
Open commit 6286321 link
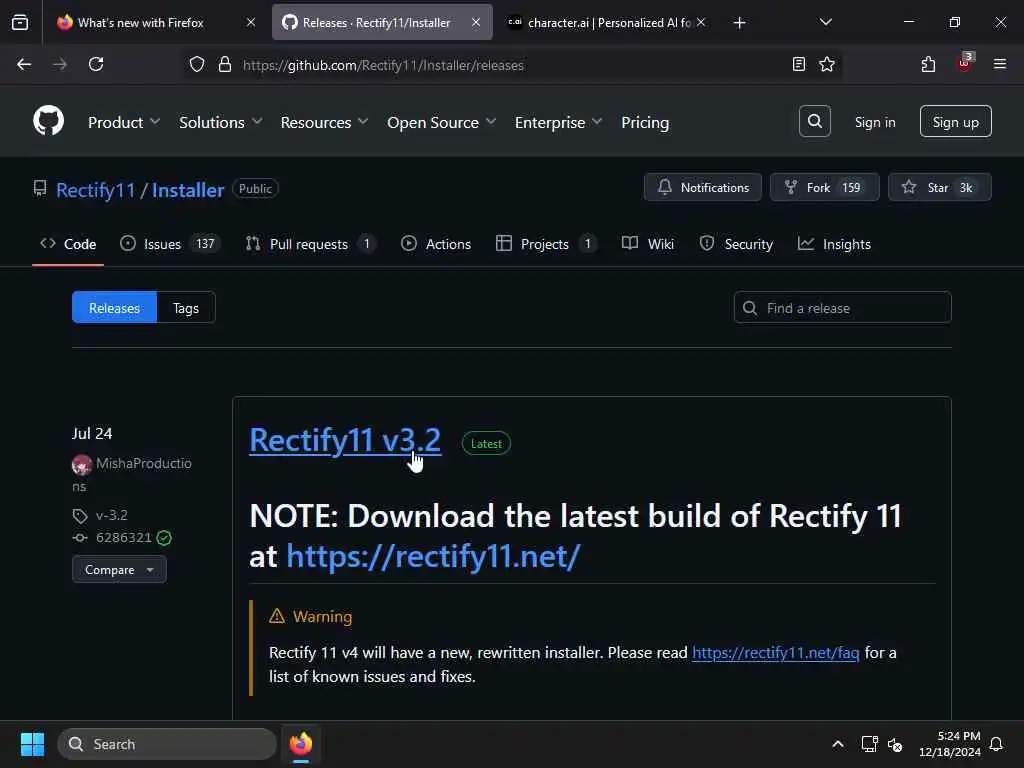pyautogui.click(x=123, y=537)
